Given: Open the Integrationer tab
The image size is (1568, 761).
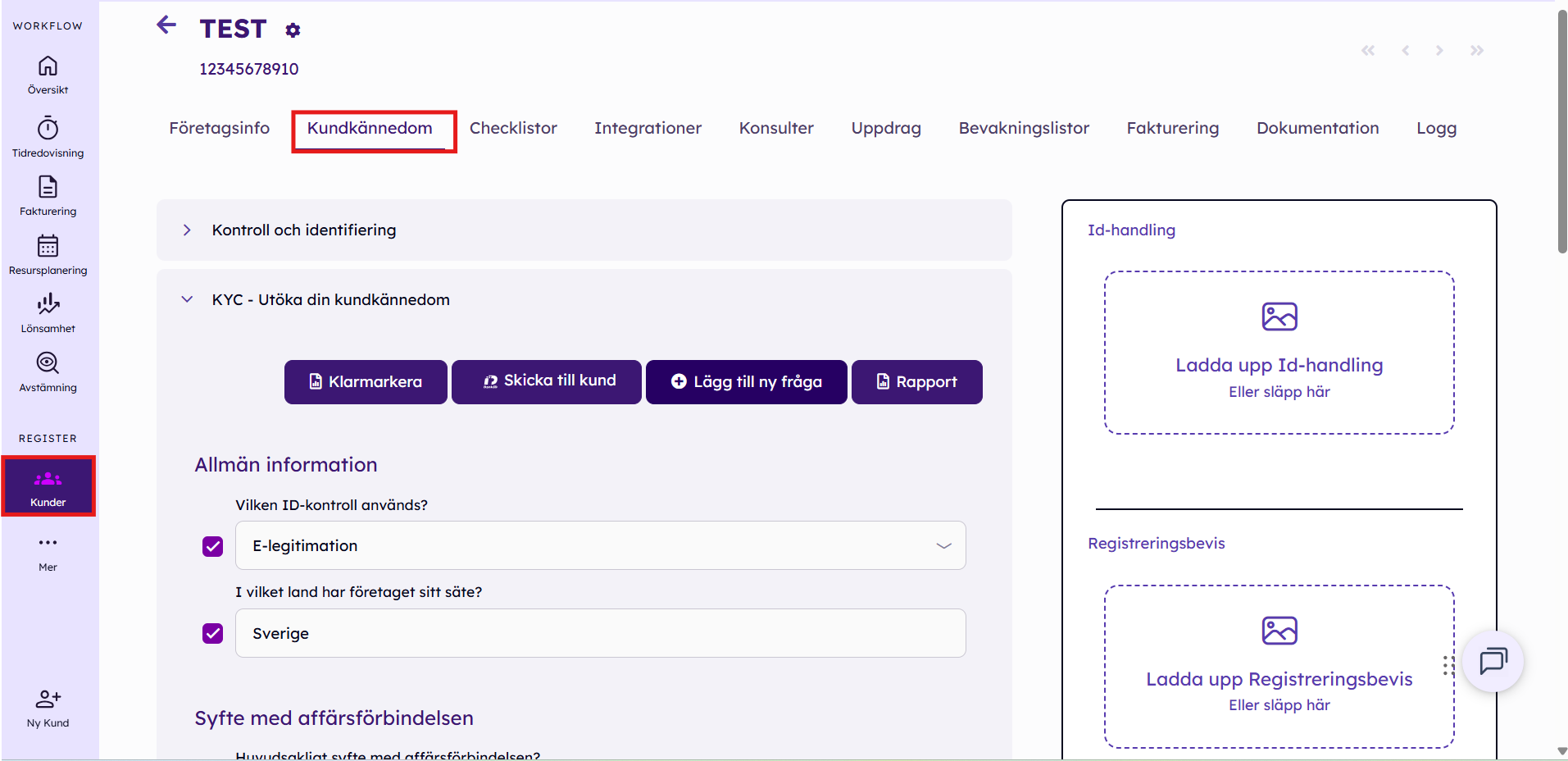Looking at the screenshot, I should pyautogui.click(x=648, y=129).
